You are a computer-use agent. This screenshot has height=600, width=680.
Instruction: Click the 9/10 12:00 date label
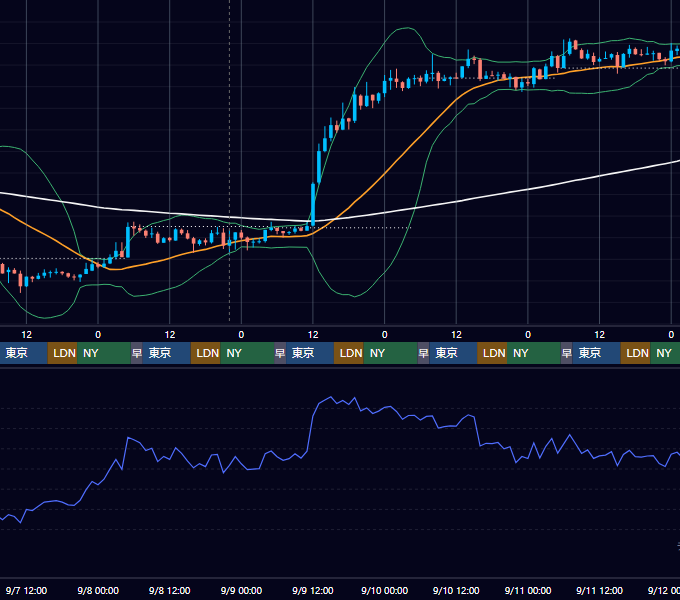coord(456,590)
